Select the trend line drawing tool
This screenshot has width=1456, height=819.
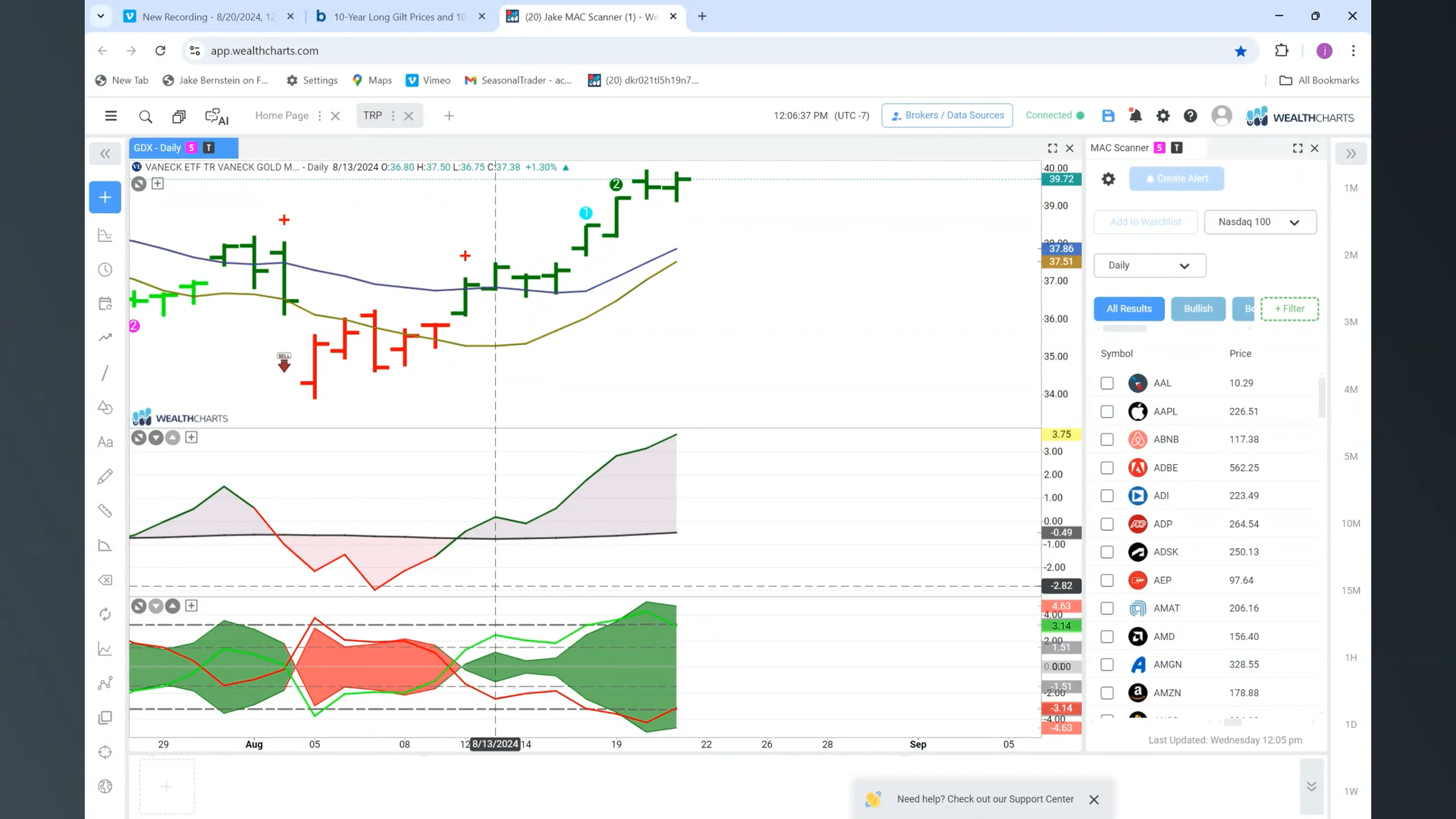pyautogui.click(x=105, y=373)
